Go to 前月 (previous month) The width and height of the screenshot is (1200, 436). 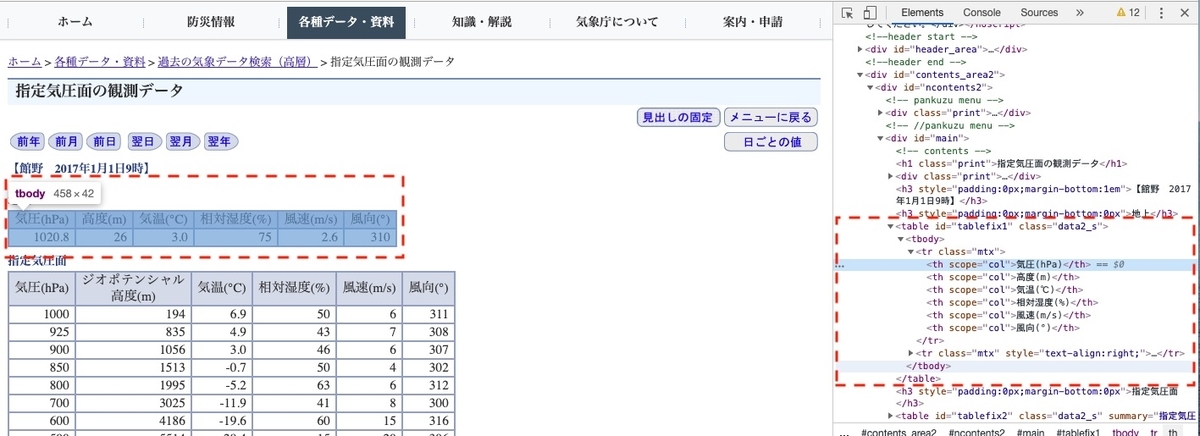pyautogui.click(x=67, y=142)
